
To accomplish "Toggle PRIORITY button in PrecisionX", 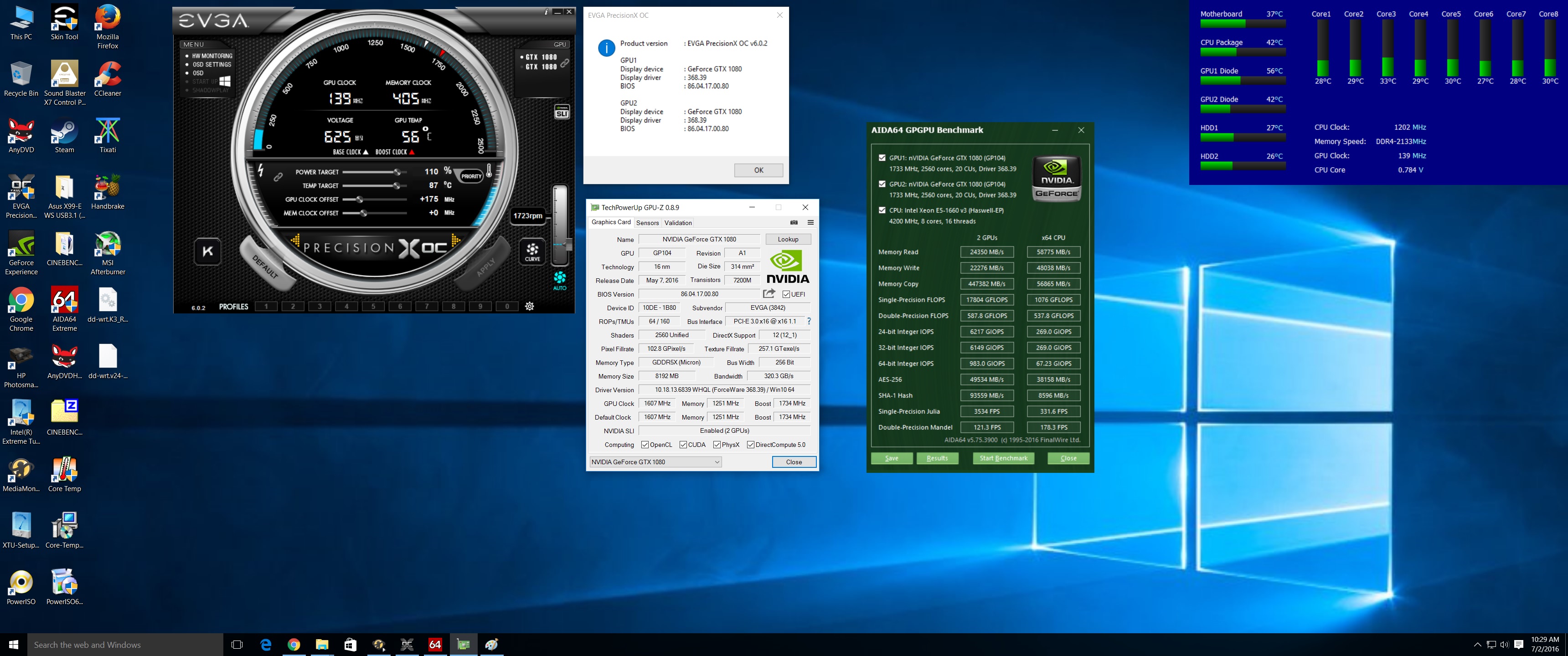I will (471, 176).
